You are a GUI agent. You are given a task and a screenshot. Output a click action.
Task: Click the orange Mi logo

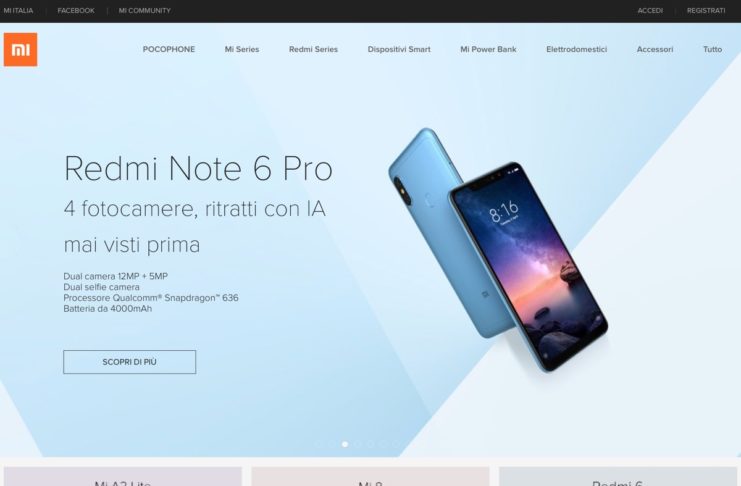point(20,50)
